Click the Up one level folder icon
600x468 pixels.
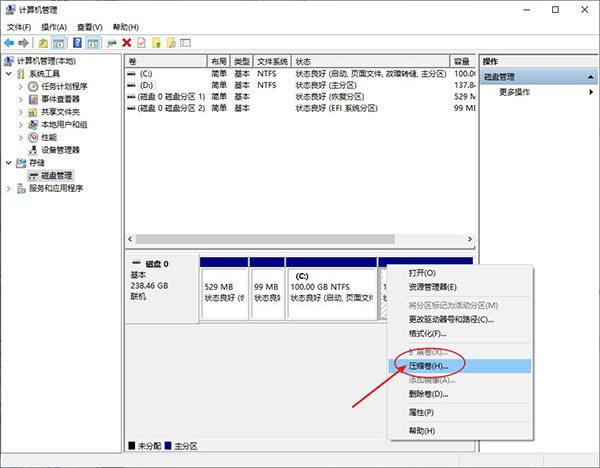43,43
